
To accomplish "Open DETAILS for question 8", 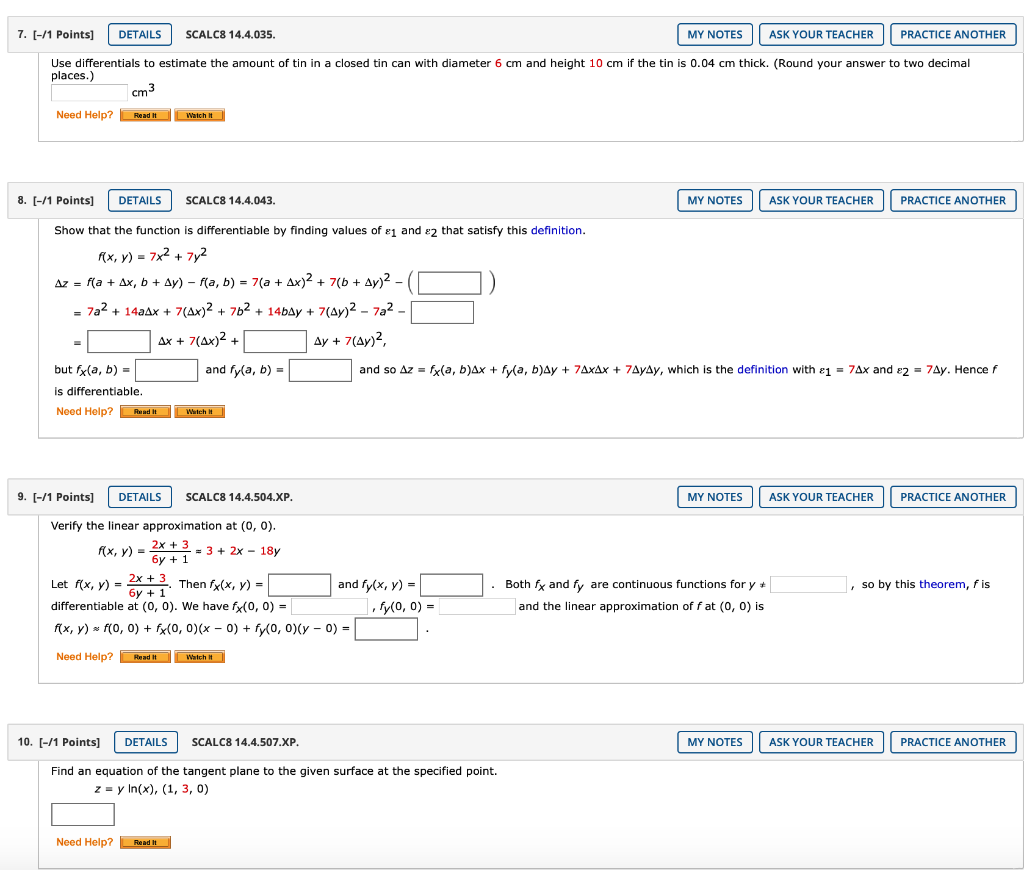I will point(140,201).
